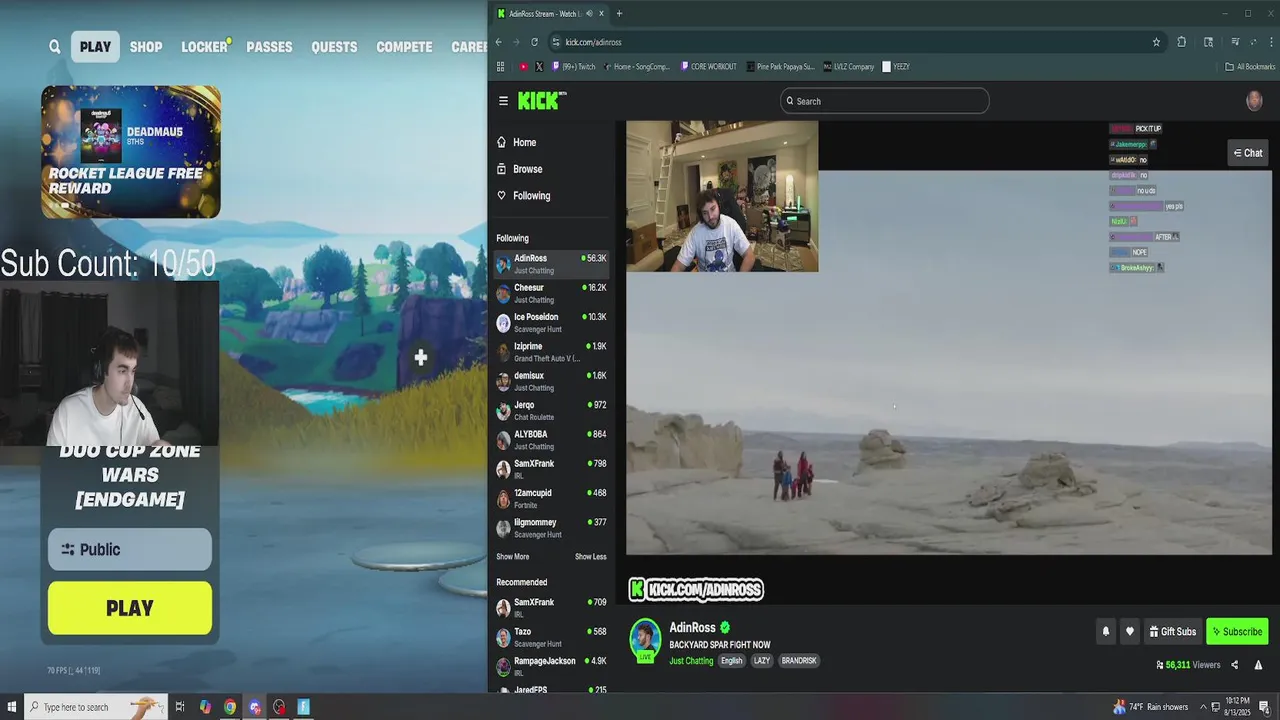
Task: Open the QUESTS tab in Fortnite
Action: point(334,47)
